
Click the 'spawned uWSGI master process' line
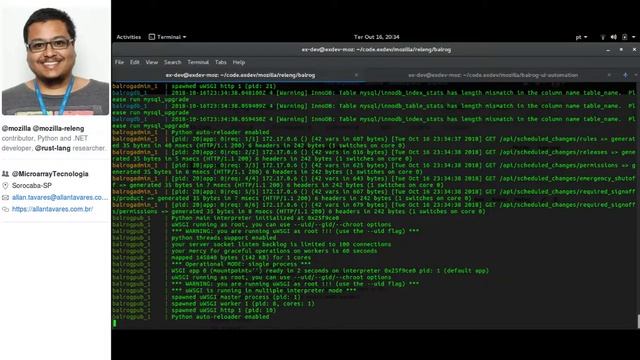[236, 297]
